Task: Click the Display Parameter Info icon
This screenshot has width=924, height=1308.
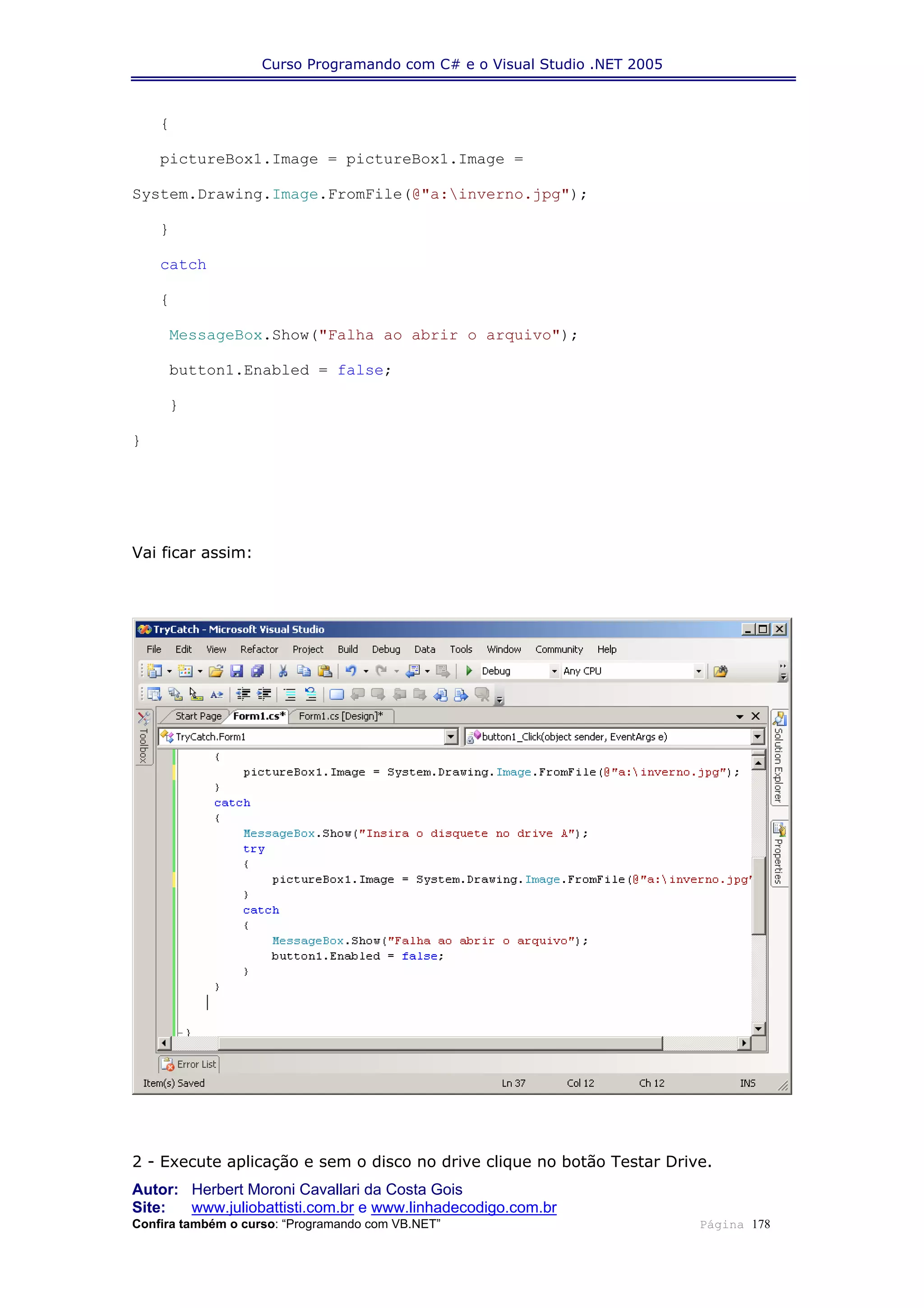Action: coord(176,695)
